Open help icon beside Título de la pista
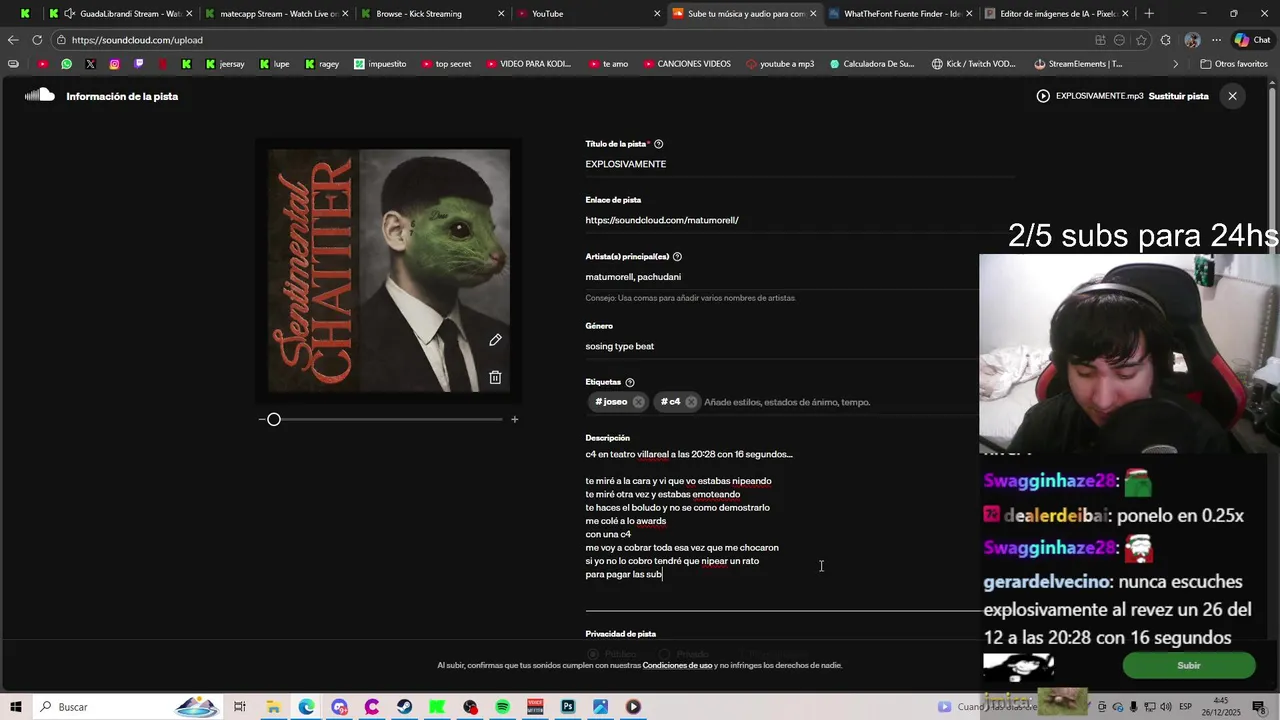 [x=658, y=144]
